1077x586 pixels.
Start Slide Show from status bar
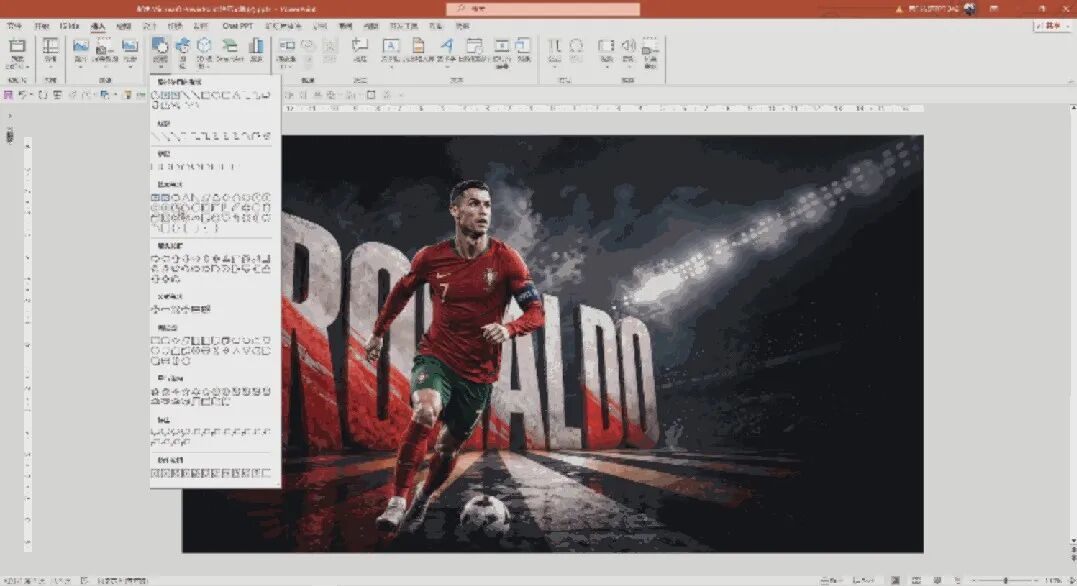(958, 581)
